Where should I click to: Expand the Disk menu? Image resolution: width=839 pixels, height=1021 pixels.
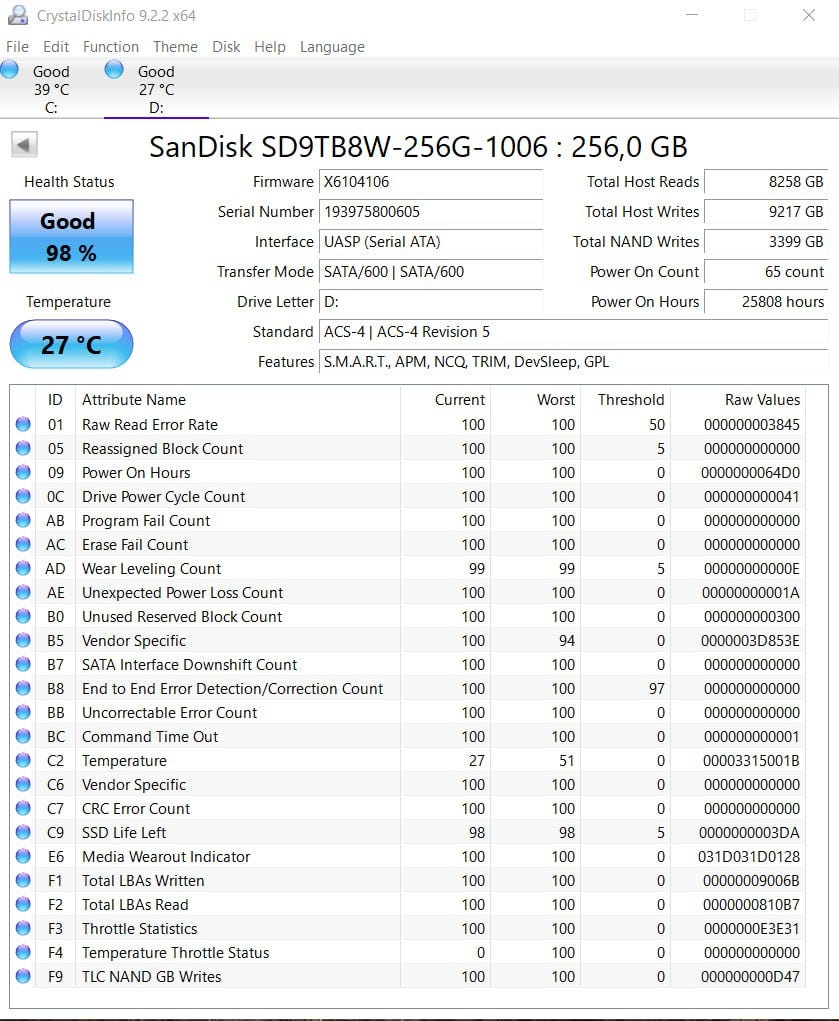[x=226, y=47]
